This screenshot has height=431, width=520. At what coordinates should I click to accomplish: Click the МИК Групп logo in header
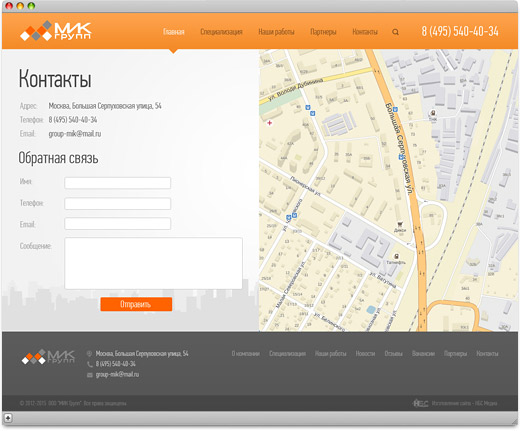click(56, 31)
